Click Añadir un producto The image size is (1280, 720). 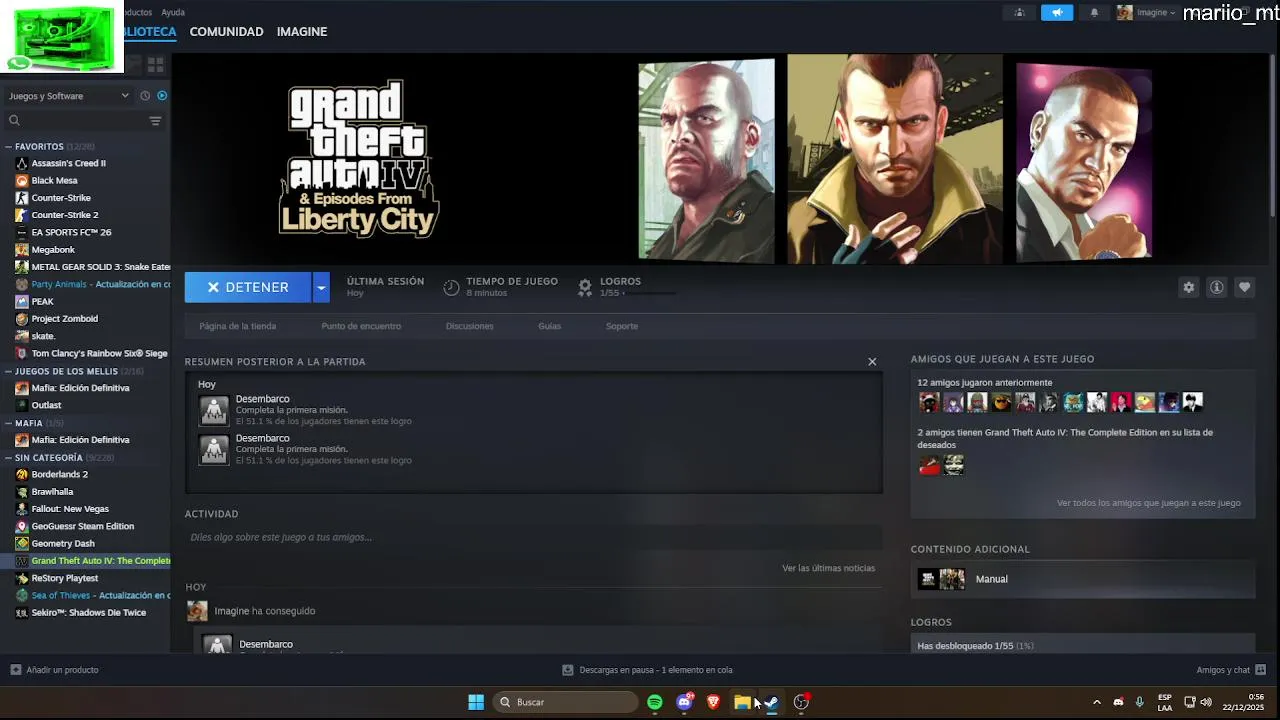pyautogui.click(x=54, y=670)
